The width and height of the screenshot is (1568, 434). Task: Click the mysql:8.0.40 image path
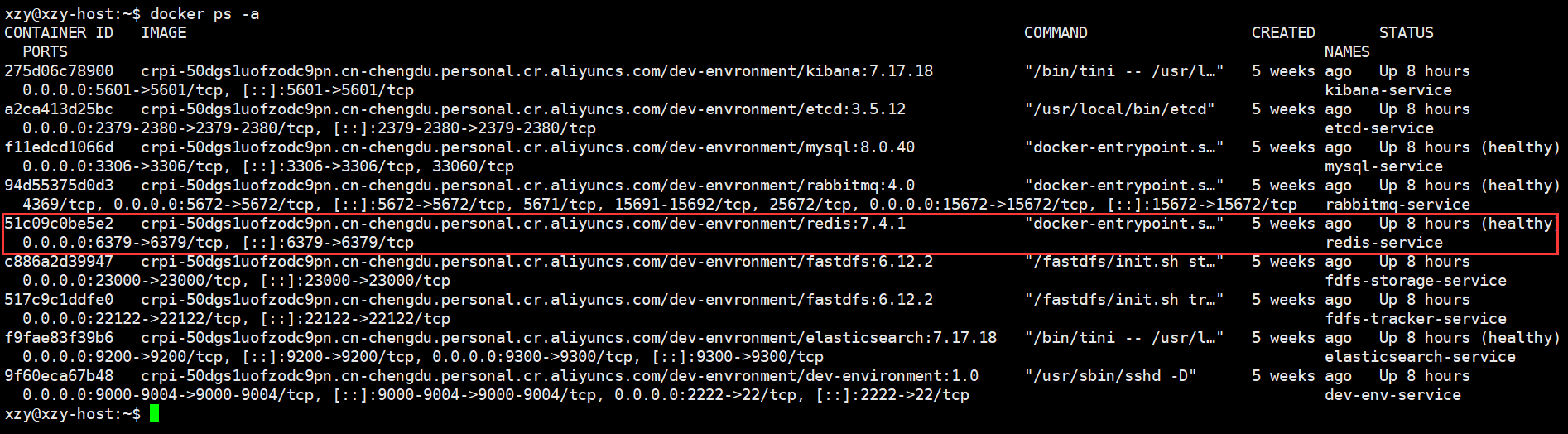pos(527,147)
